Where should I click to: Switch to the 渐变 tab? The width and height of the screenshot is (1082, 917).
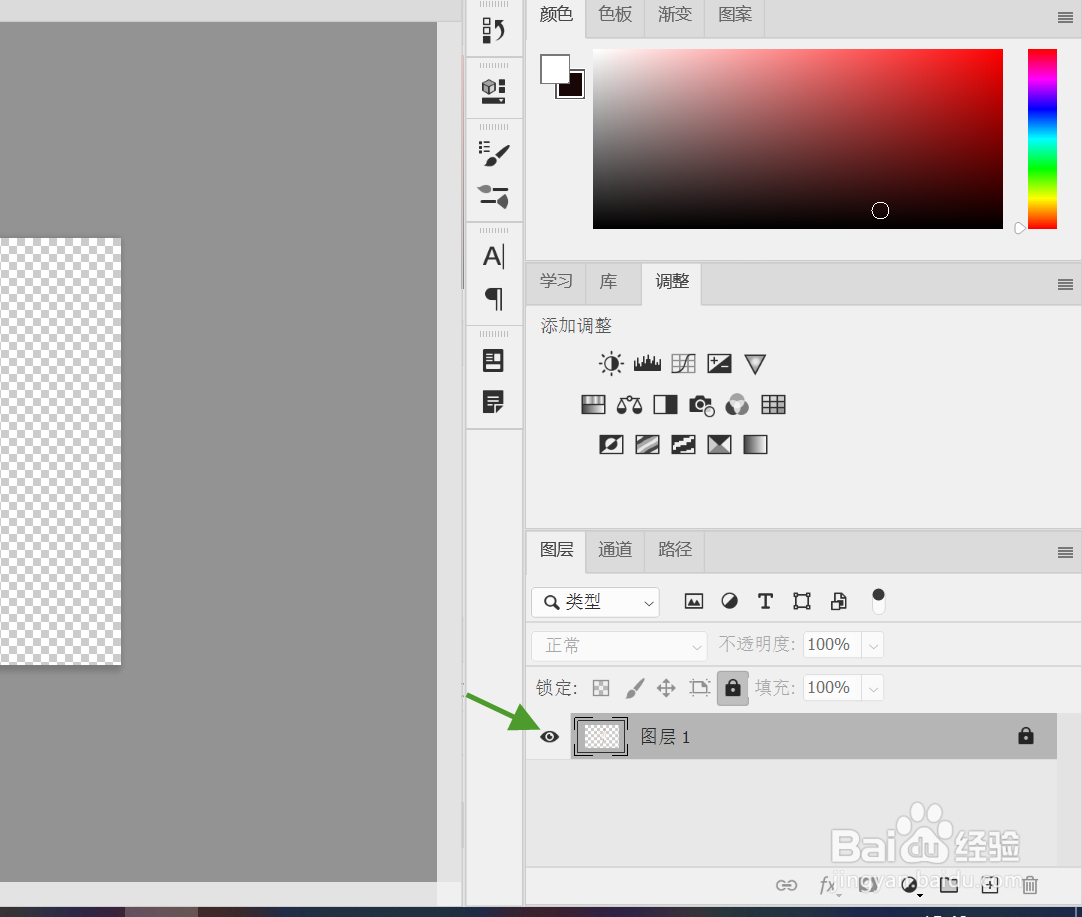[674, 14]
